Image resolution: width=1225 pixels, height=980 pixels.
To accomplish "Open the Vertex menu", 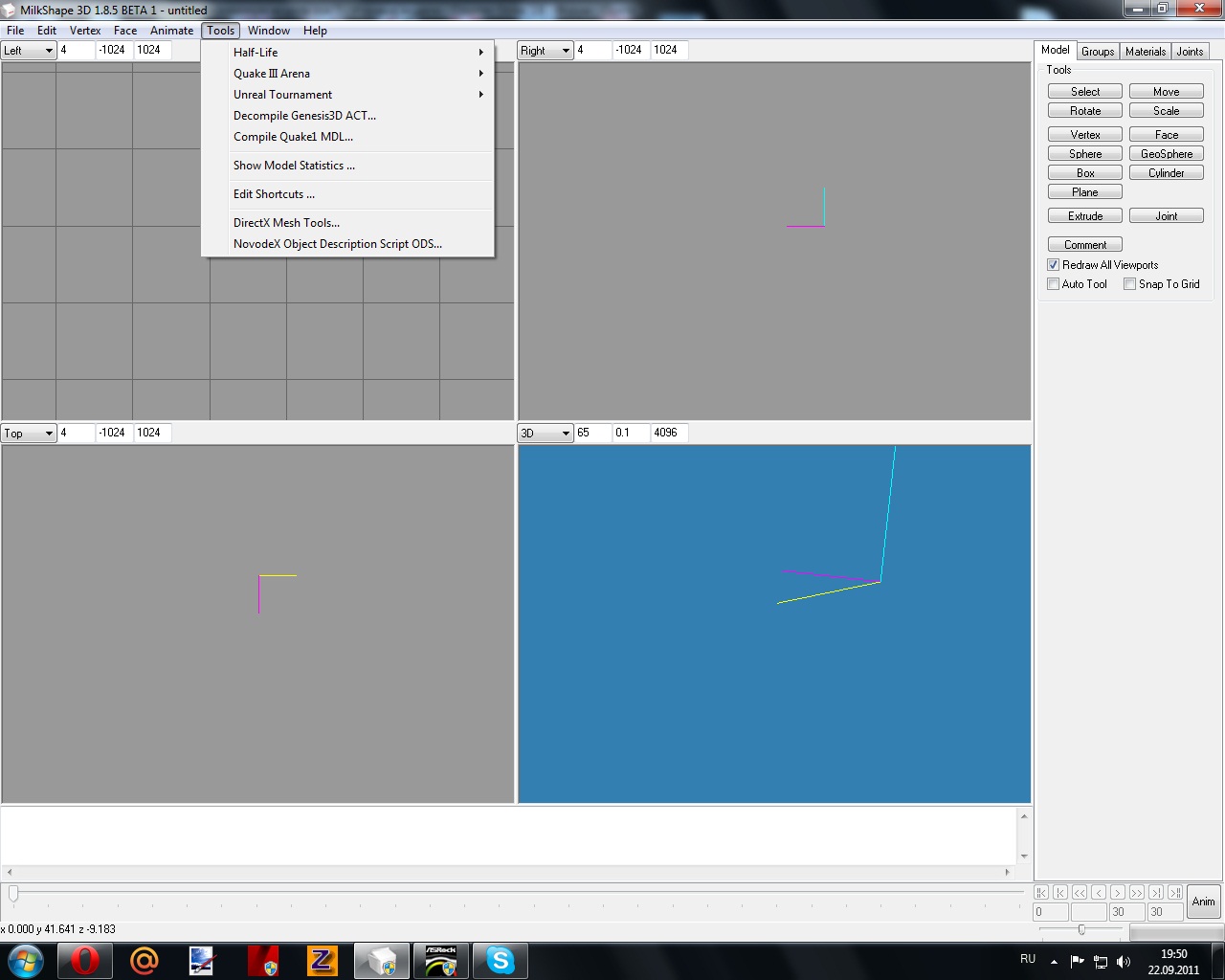I will (85, 31).
